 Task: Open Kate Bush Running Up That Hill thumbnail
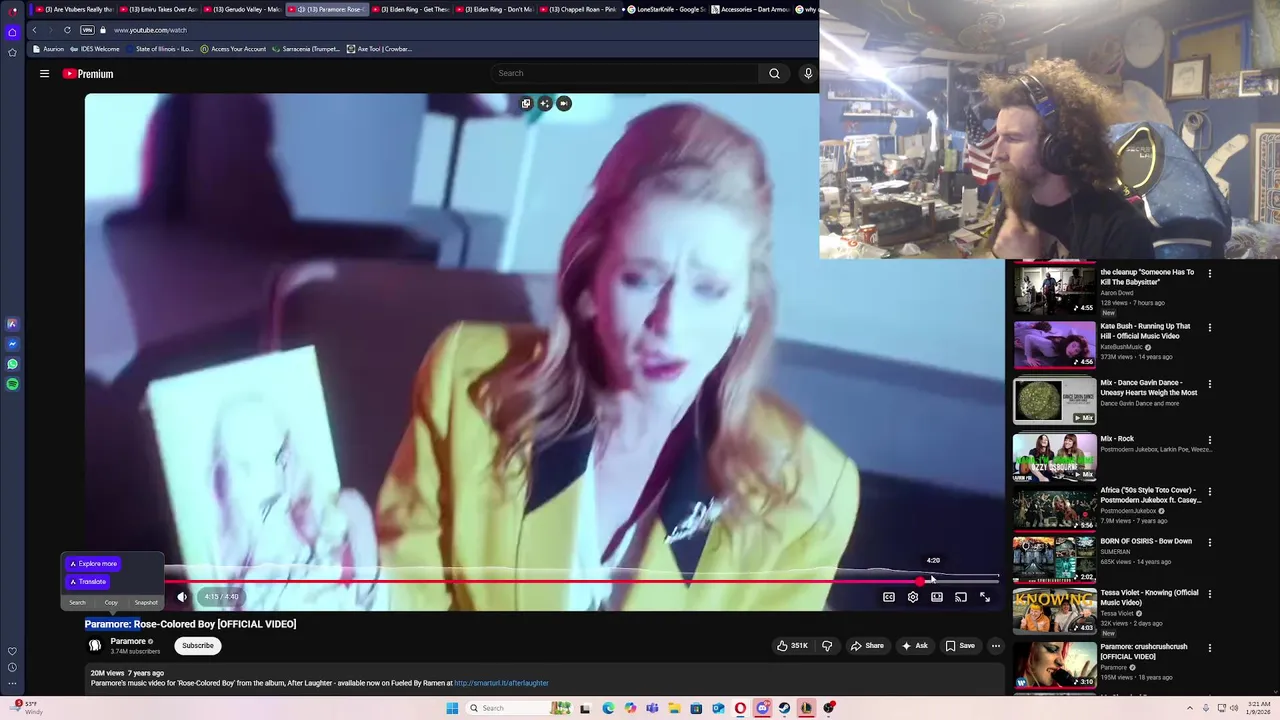[1054, 345]
